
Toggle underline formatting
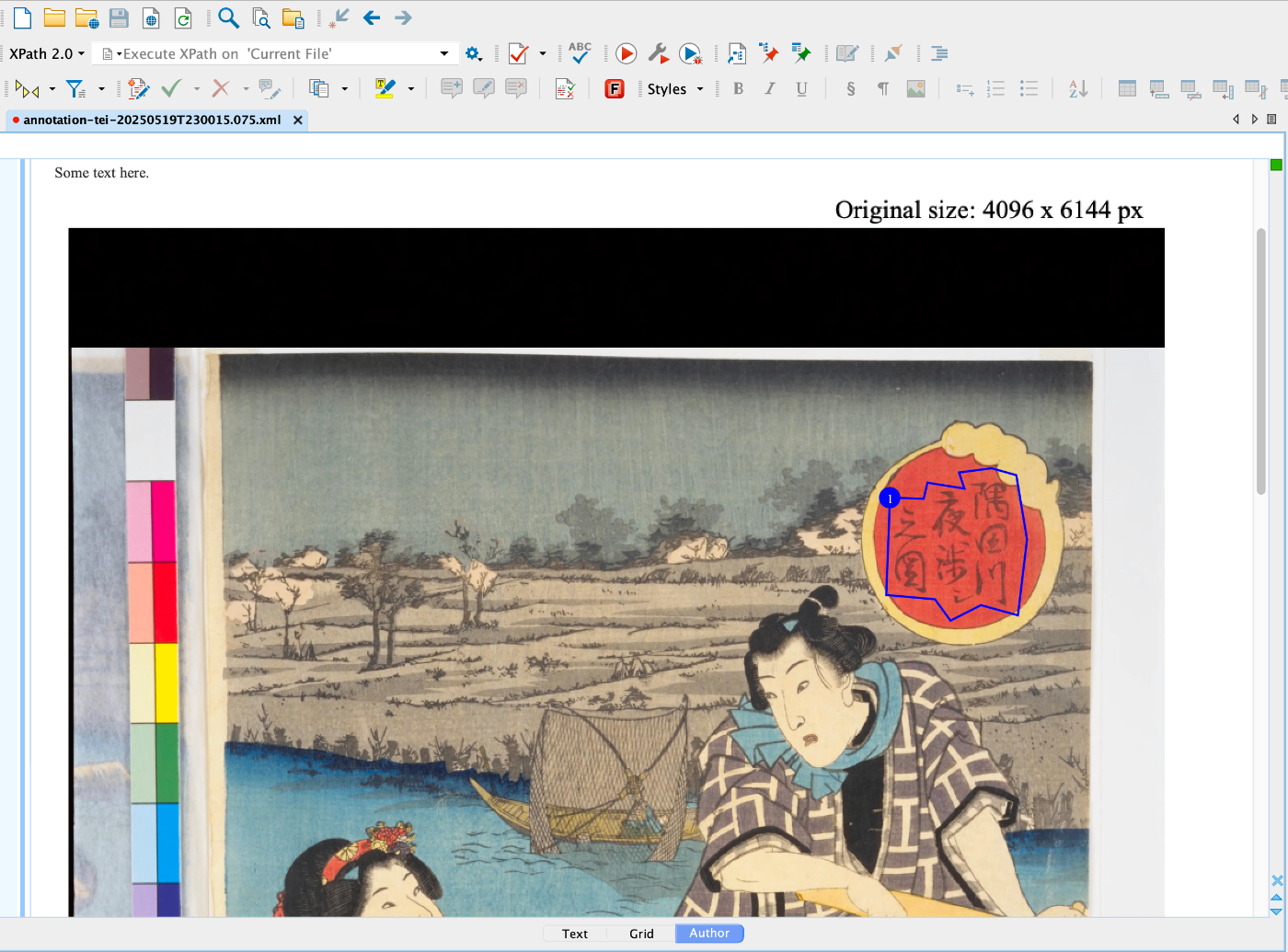pos(801,88)
